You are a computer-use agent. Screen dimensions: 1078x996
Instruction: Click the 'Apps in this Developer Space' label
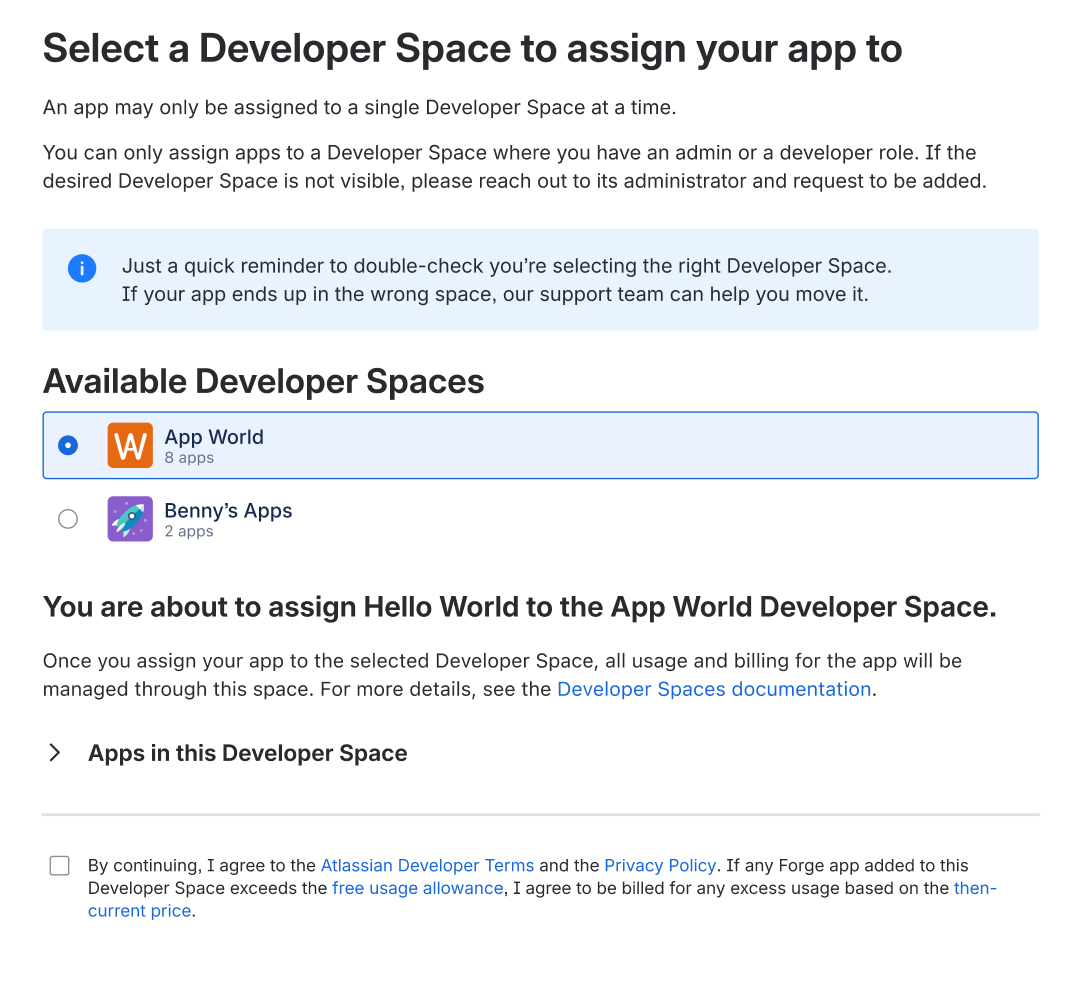tap(247, 753)
